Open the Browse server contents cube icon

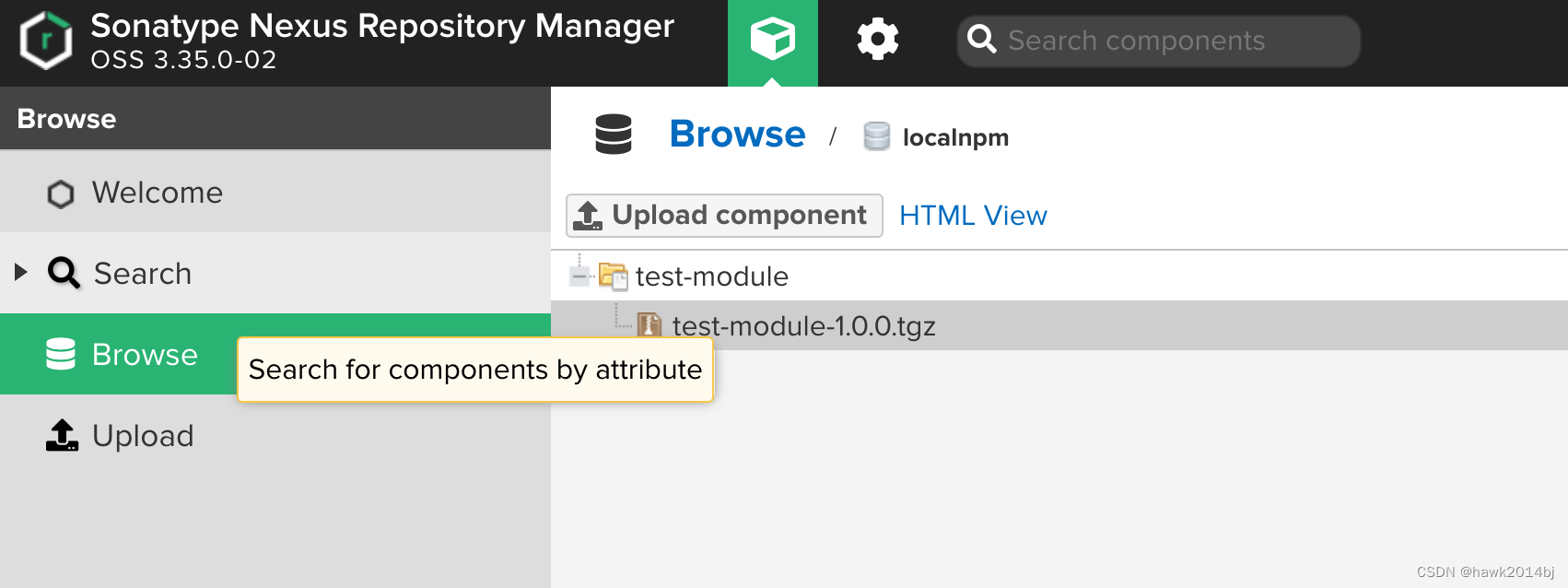pyautogui.click(x=772, y=41)
